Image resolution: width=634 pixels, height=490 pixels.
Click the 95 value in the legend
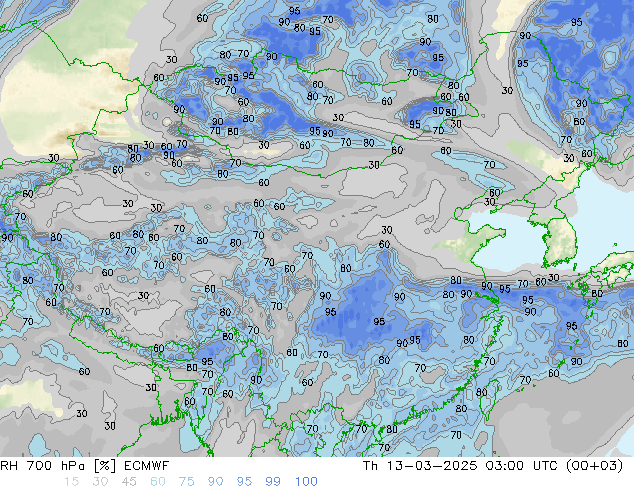pyautogui.click(x=244, y=482)
